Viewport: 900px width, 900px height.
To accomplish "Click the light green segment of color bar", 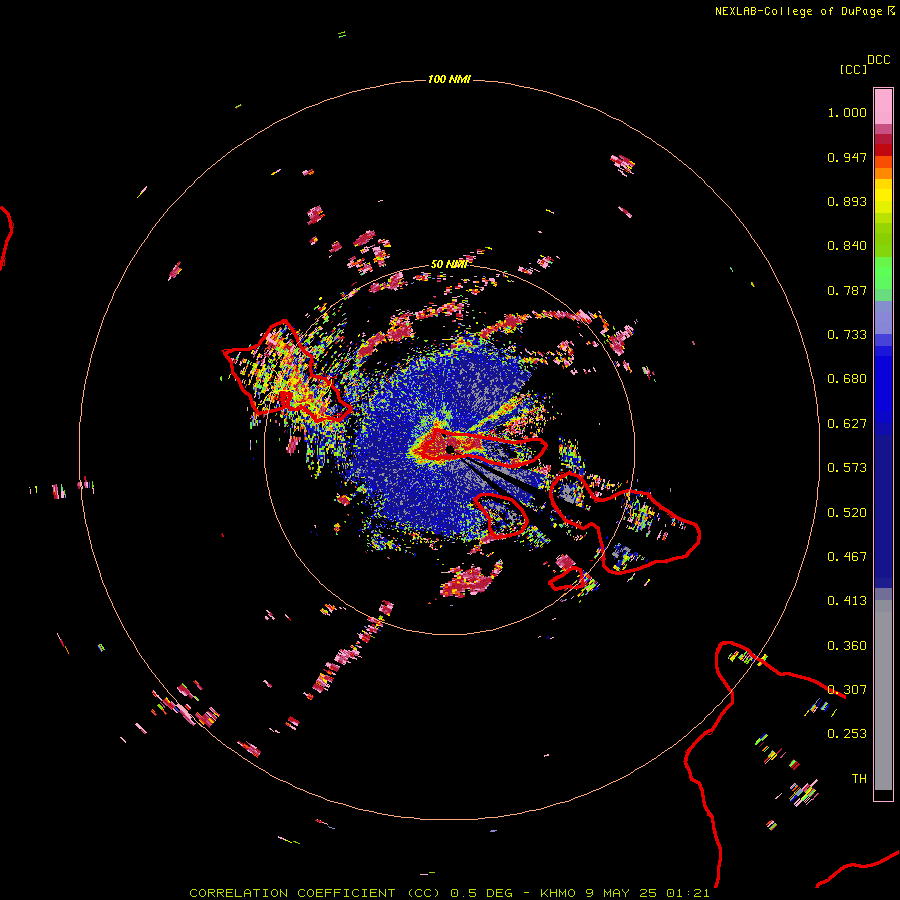I will (x=883, y=273).
